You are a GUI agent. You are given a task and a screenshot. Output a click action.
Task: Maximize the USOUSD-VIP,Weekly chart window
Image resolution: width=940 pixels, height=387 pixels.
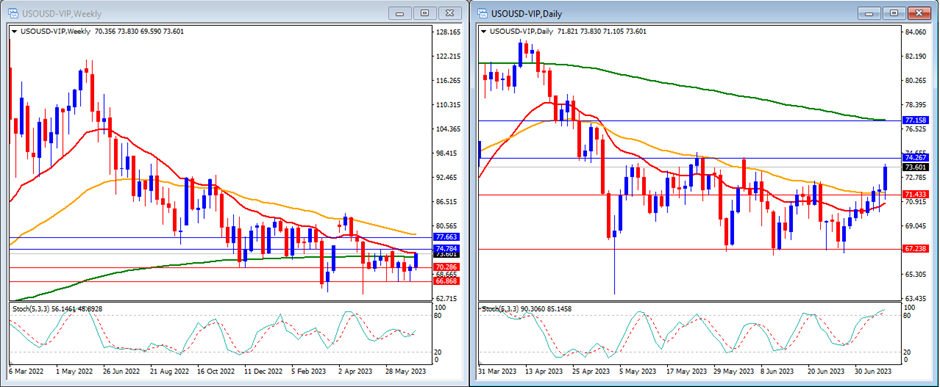[425, 13]
